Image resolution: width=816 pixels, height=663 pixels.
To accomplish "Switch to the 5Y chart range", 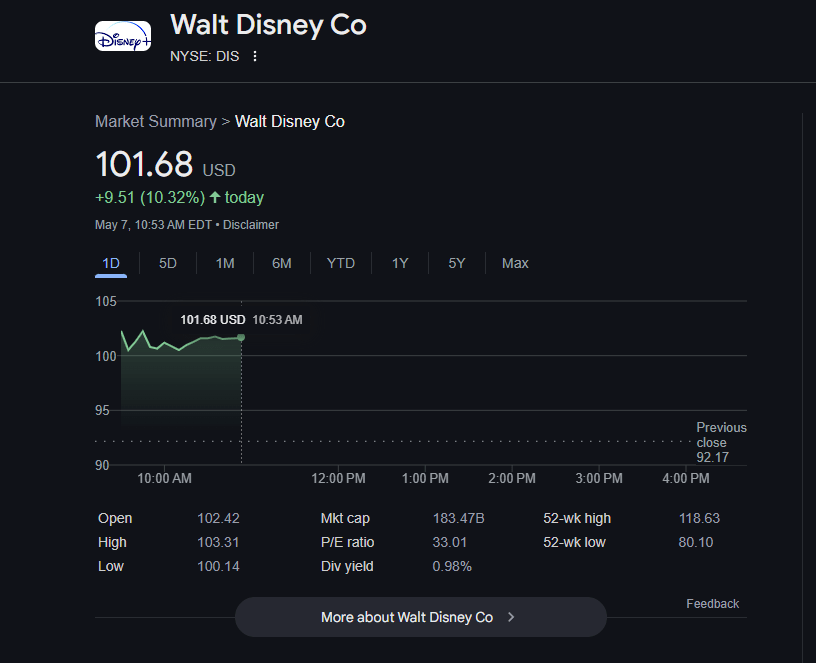I will (x=456, y=263).
